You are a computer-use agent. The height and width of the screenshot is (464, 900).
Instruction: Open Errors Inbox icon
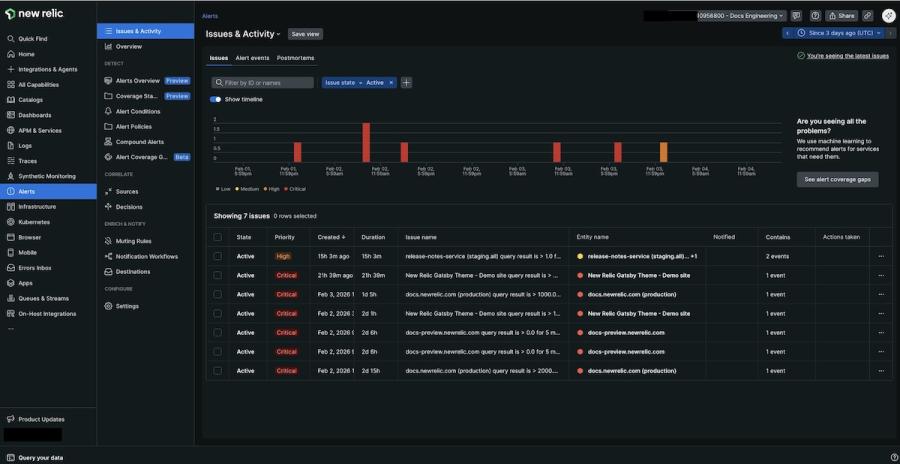(10, 268)
